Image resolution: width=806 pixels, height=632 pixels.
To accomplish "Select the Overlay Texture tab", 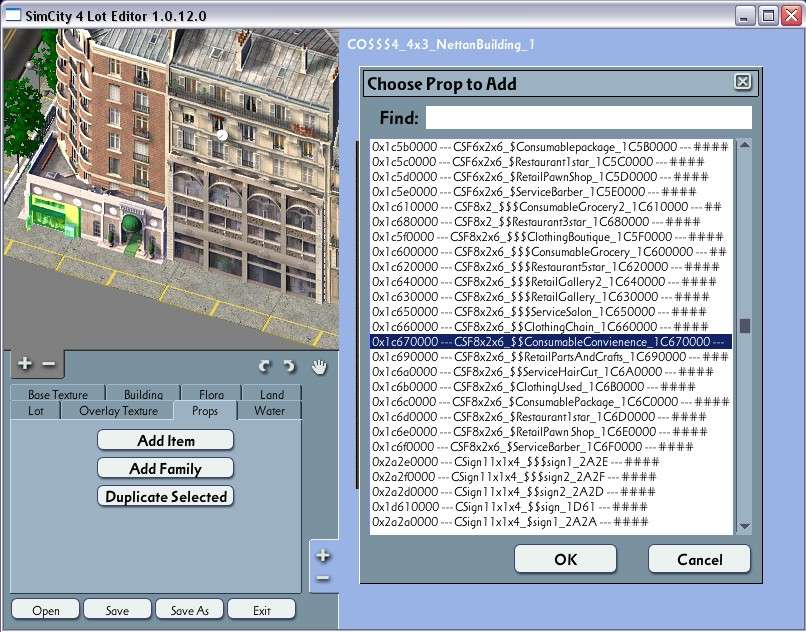I will pyautogui.click(x=118, y=410).
